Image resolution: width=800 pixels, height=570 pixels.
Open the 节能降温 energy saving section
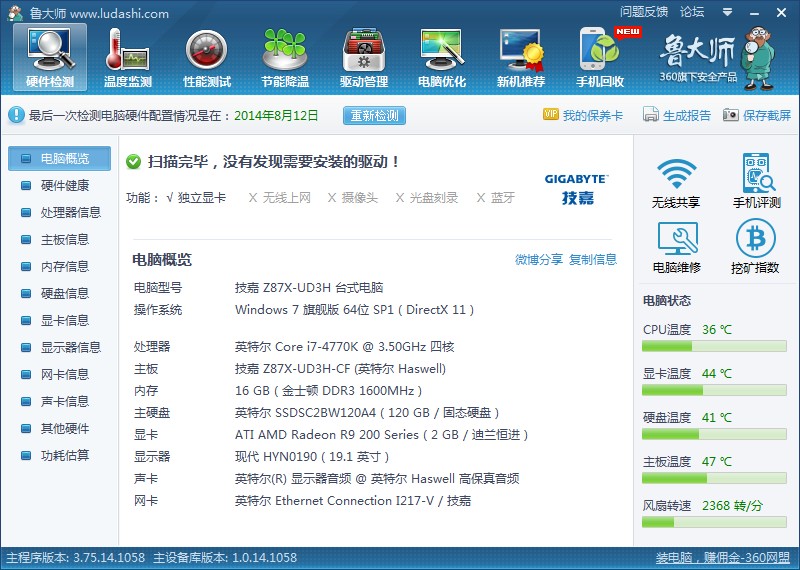tap(285, 58)
